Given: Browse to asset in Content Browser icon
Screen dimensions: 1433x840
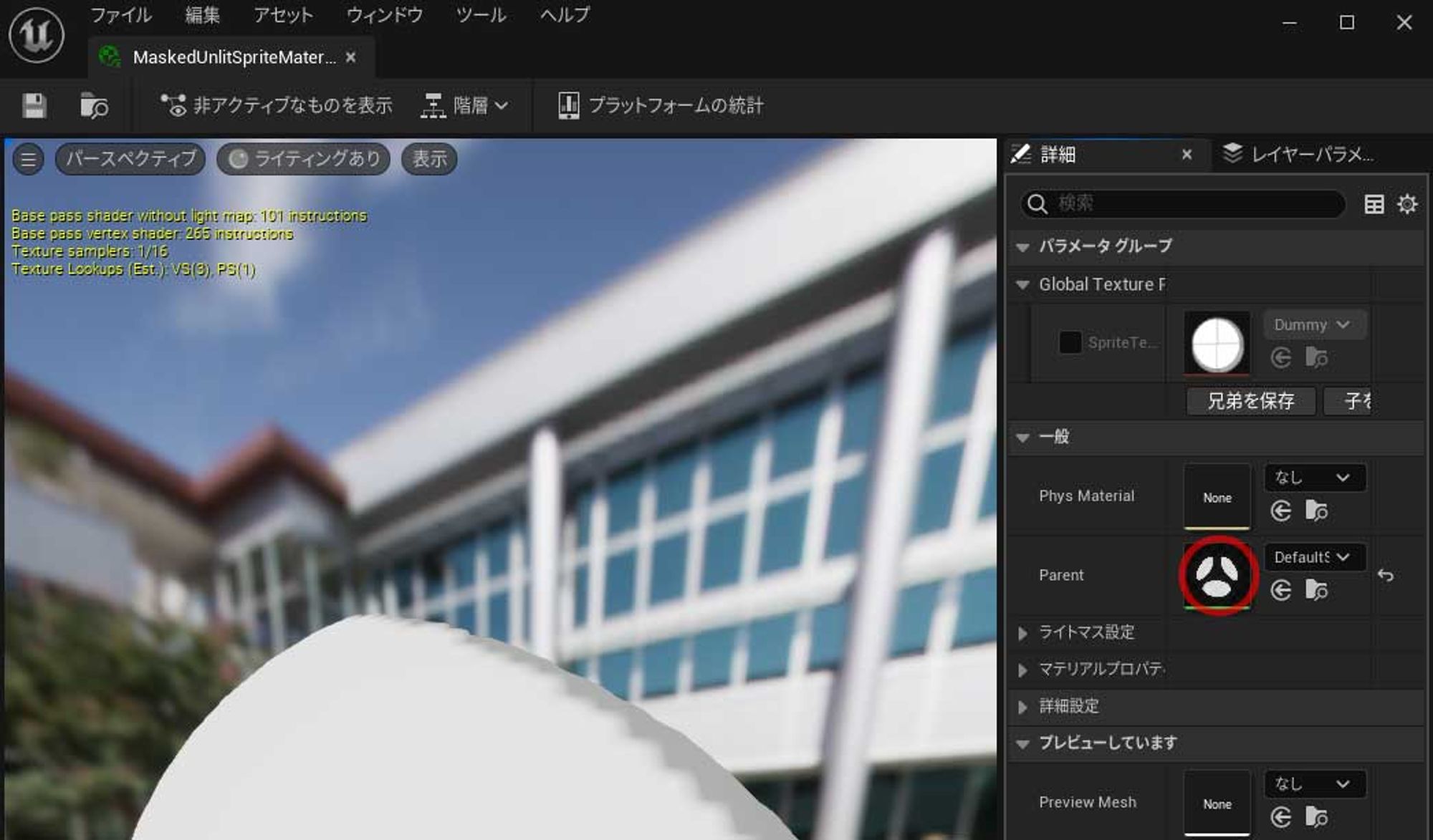Looking at the screenshot, I should (94, 106).
